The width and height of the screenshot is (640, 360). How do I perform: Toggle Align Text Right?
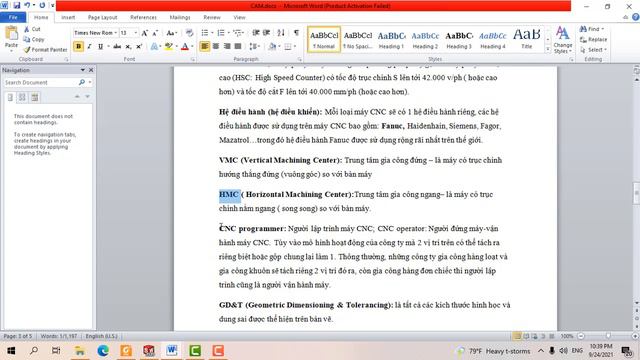227,47
